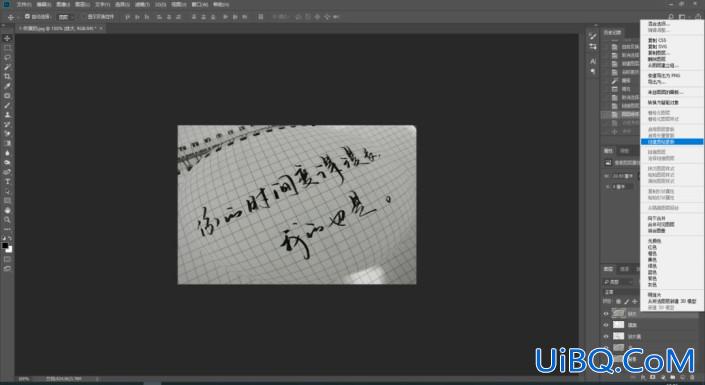Click the handwriting photo on the canvas

pos(297,205)
